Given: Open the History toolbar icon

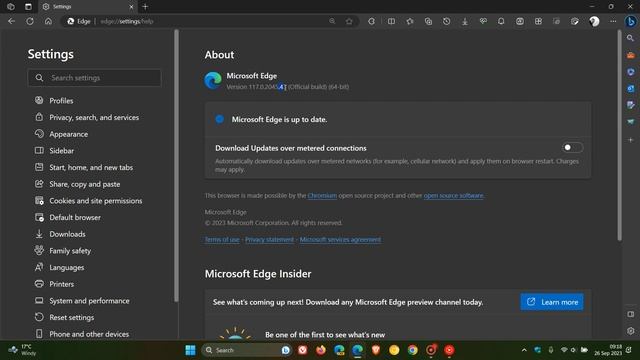Looking at the screenshot, I should click(x=447, y=21).
